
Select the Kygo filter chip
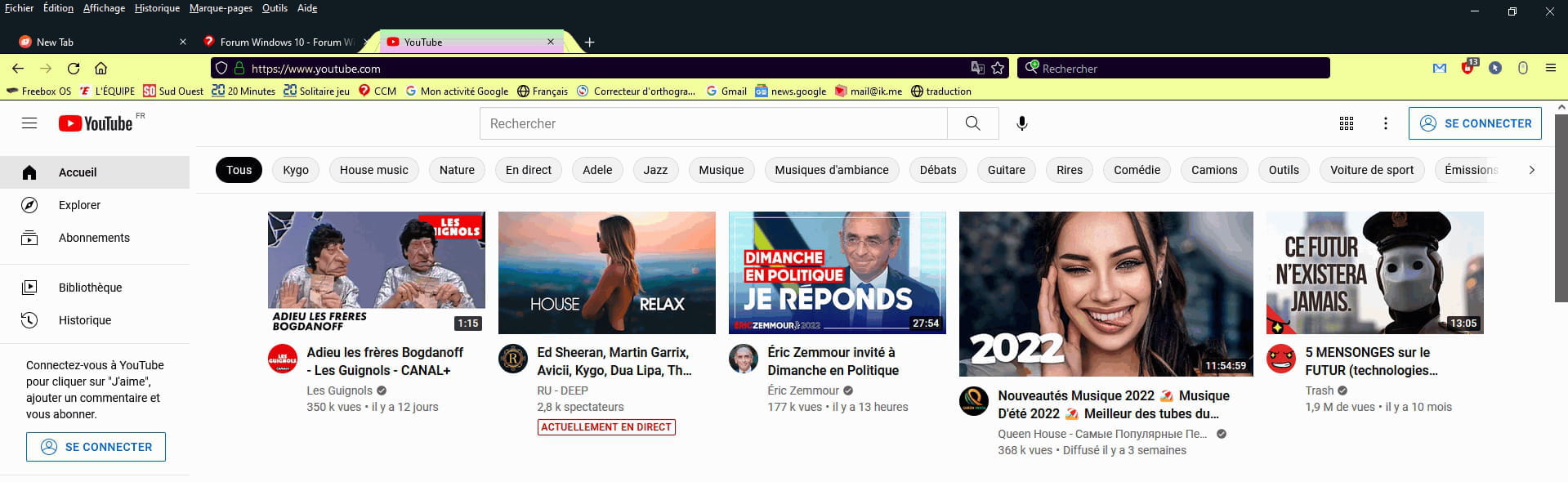[296, 170]
